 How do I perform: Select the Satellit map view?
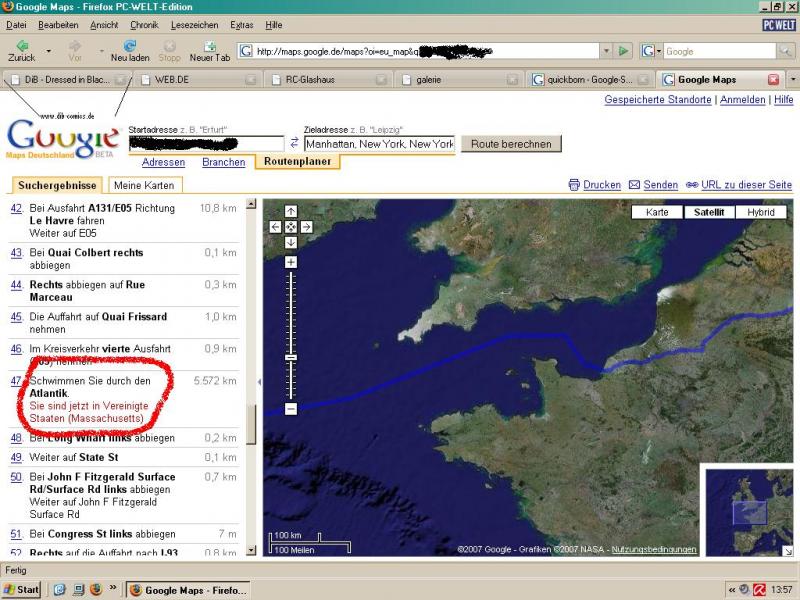(708, 212)
